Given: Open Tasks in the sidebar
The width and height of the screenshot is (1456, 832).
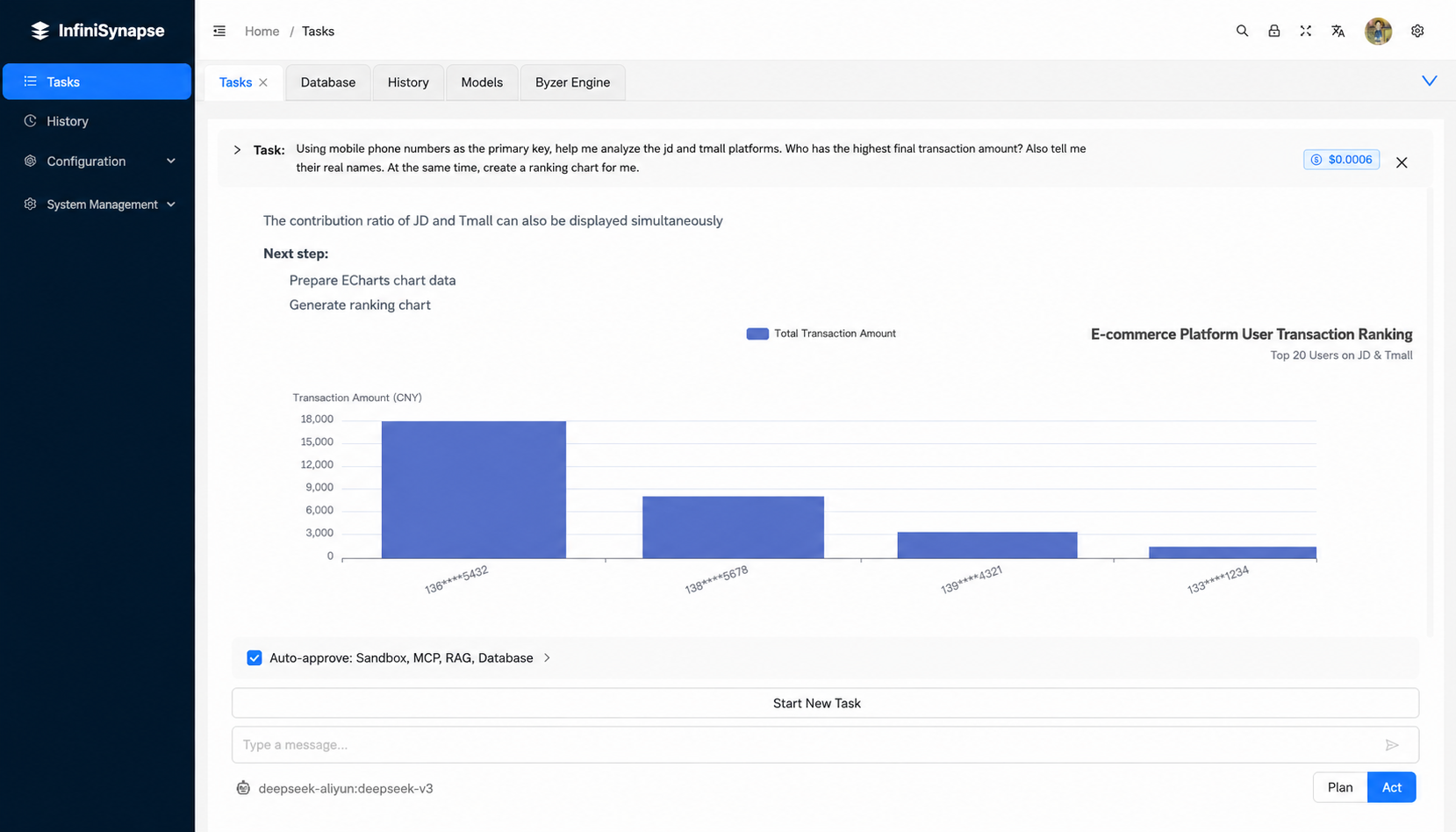Looking at the screenshot, I should coord(97,82).
